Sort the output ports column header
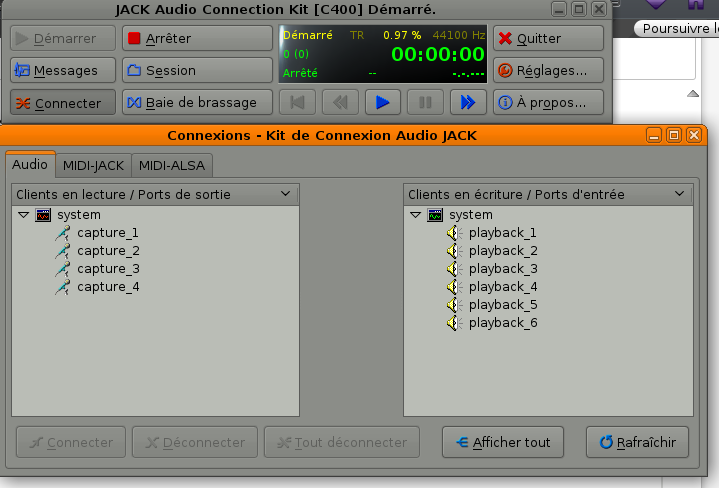Viewport: 719px width, 488px height. [x=155, y=194]
